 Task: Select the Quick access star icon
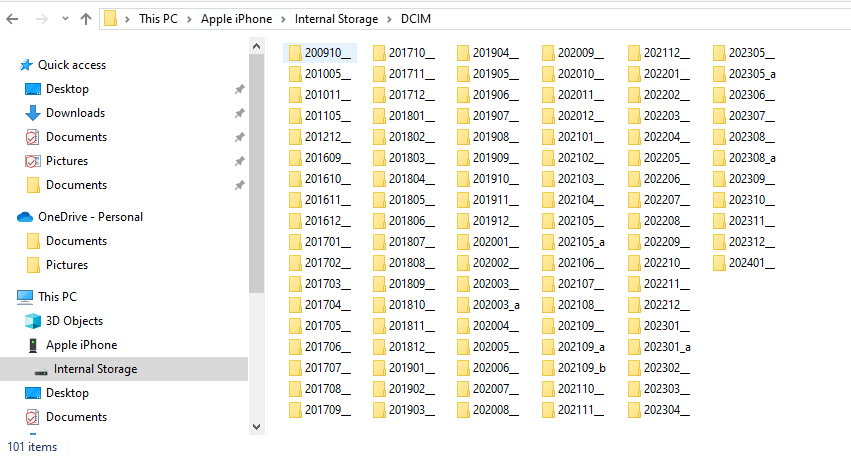tap(26, 65)
